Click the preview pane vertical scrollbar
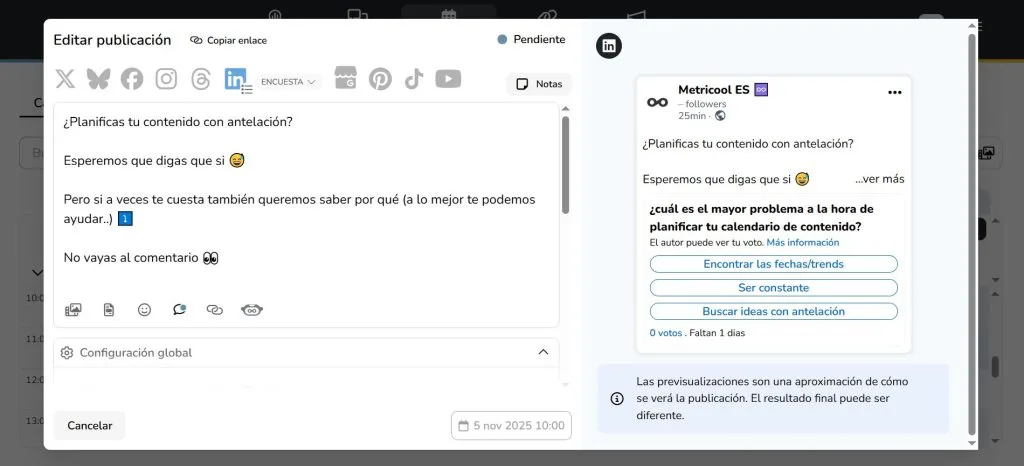Screen dimensions: 1024x466 (x=972, y=234)
